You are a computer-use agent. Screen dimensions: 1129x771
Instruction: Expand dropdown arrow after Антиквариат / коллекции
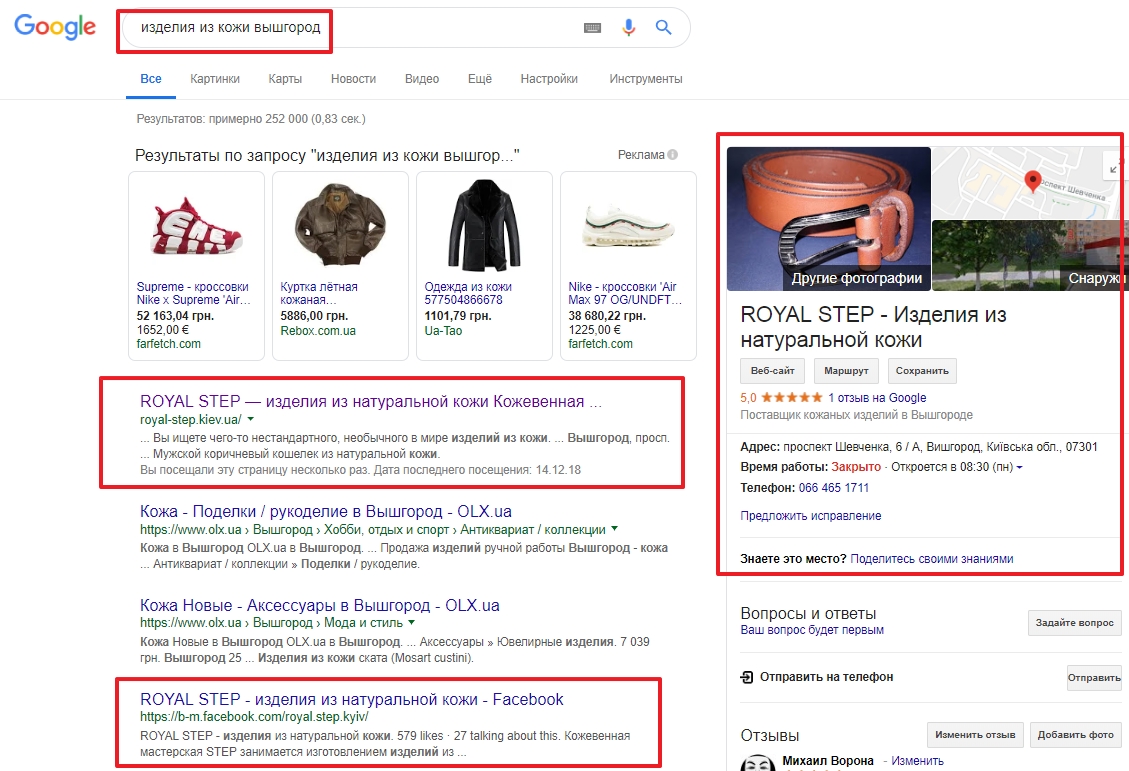[614, 529]
